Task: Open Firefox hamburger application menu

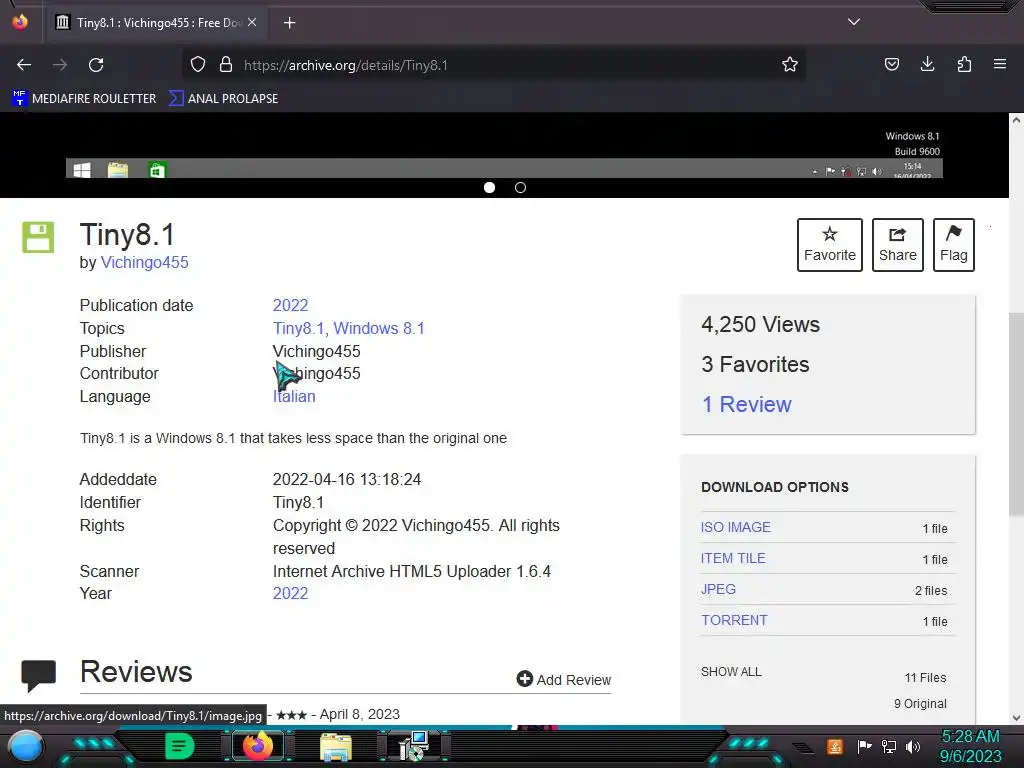Action: pos(1000,64)
